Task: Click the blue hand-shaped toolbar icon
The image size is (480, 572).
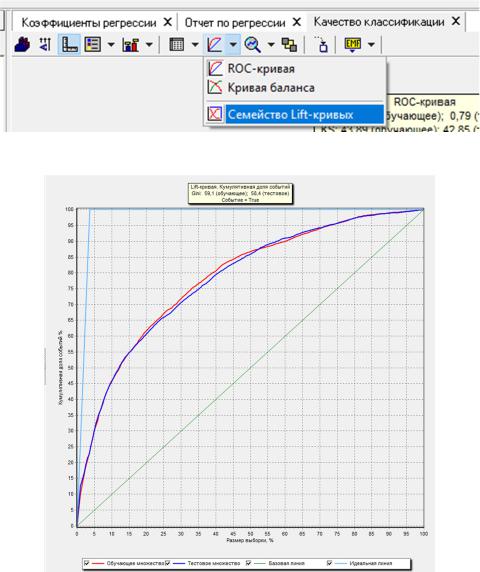Action: click(x=22, y=45)
